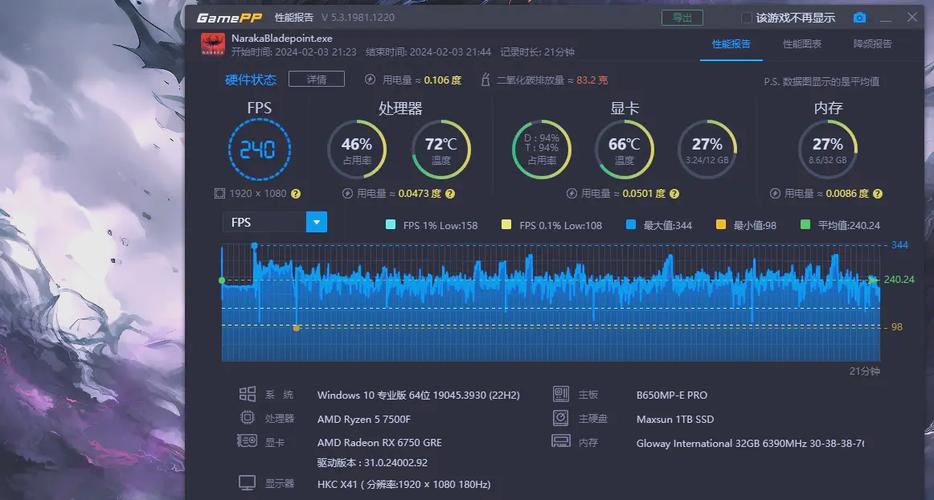Click 最小值:98 legend swatch
Viewport: 934px width, 500px height.
721,225
